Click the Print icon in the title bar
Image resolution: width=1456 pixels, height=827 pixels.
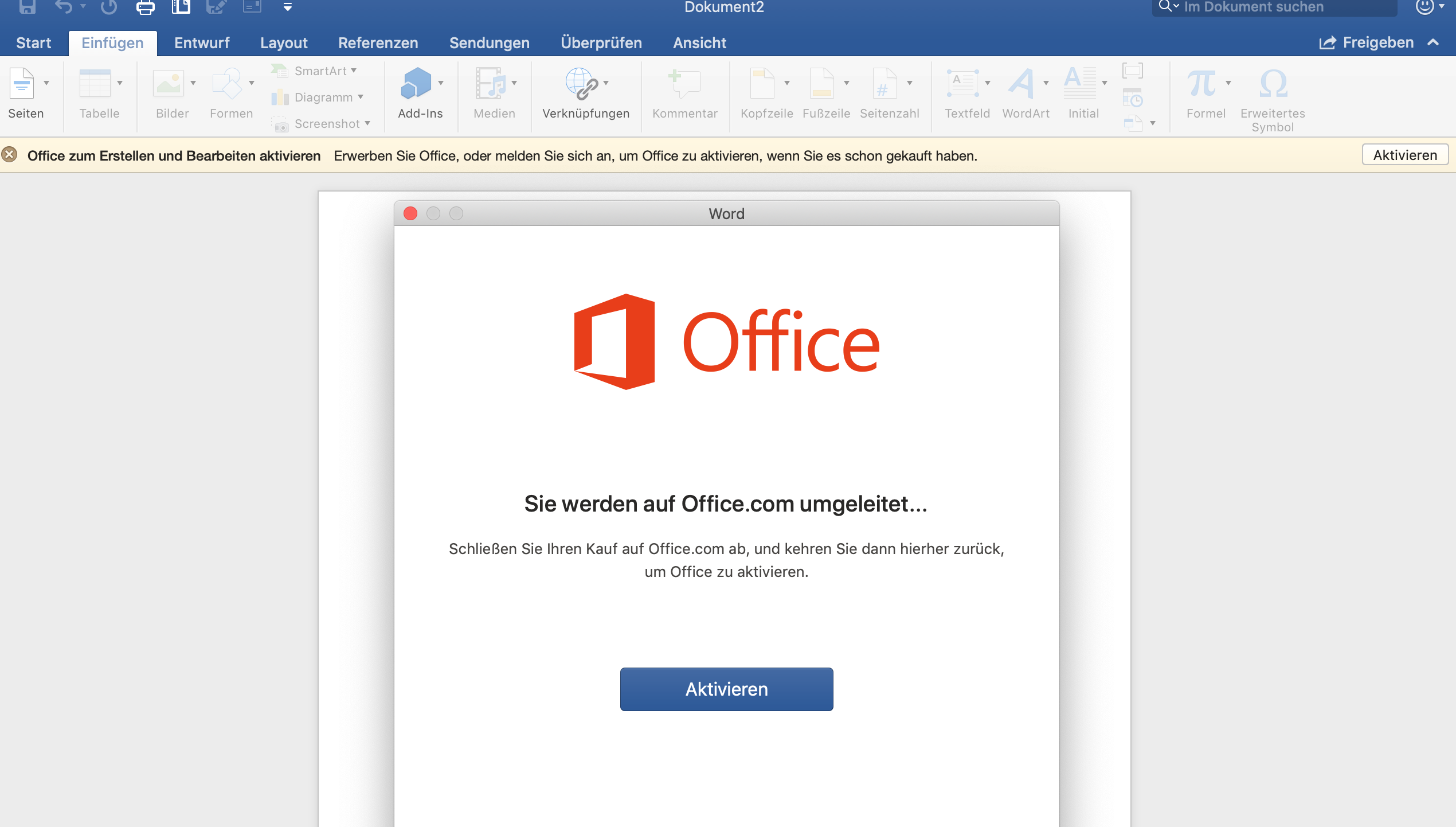(145, 7)
